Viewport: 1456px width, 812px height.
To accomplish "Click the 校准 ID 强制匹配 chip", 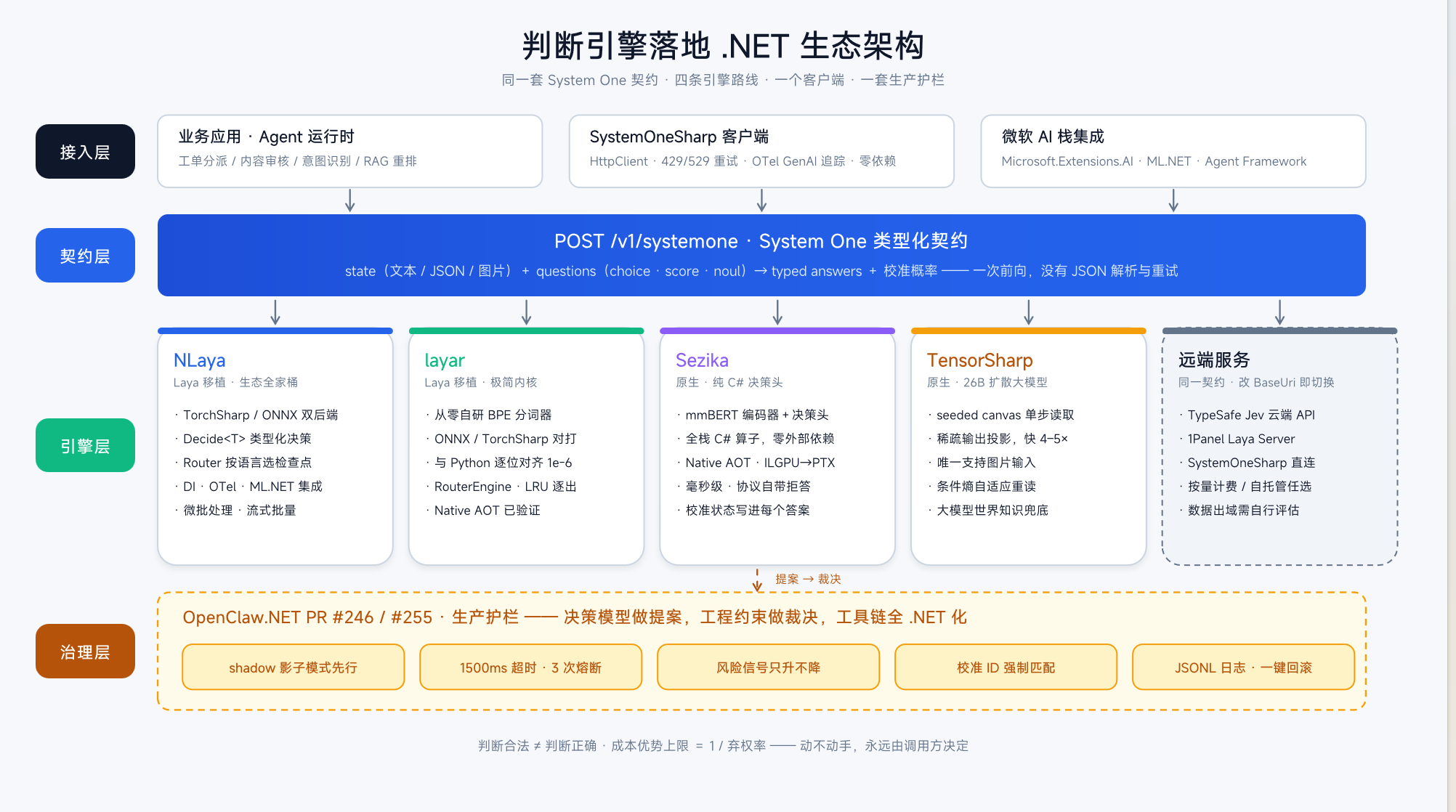I will 1006,667.
